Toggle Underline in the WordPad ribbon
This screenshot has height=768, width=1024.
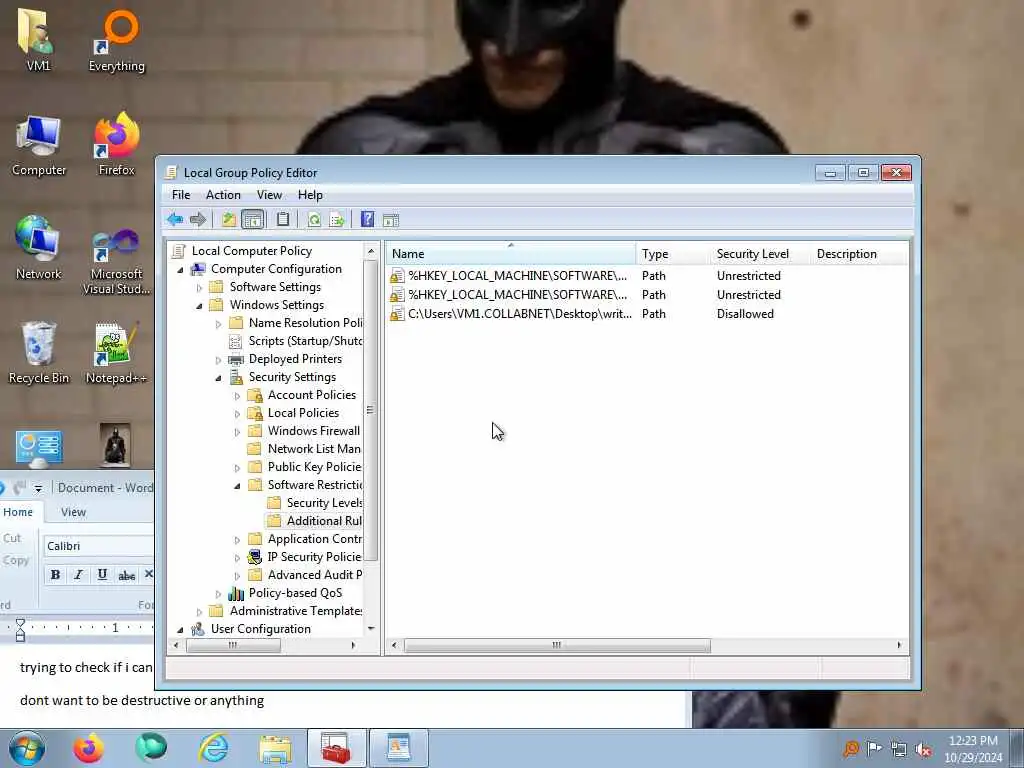point(102,575)
